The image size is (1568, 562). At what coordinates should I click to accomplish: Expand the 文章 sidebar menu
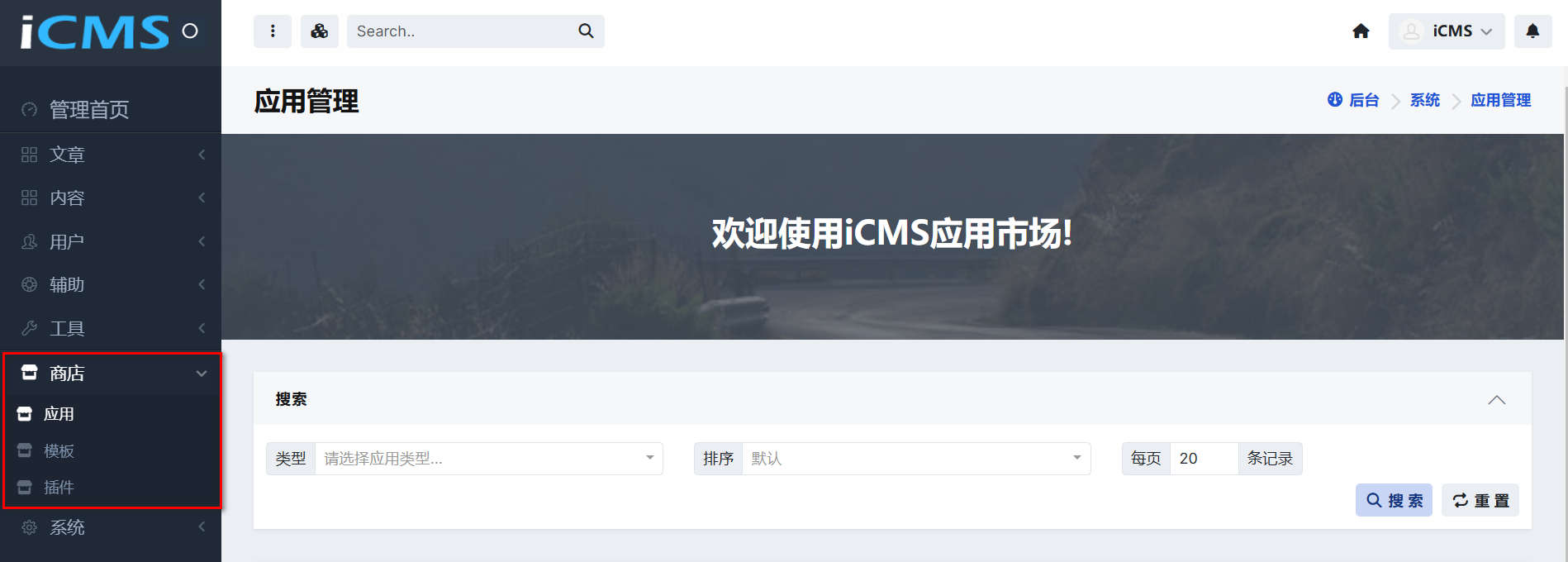(111, 155)
